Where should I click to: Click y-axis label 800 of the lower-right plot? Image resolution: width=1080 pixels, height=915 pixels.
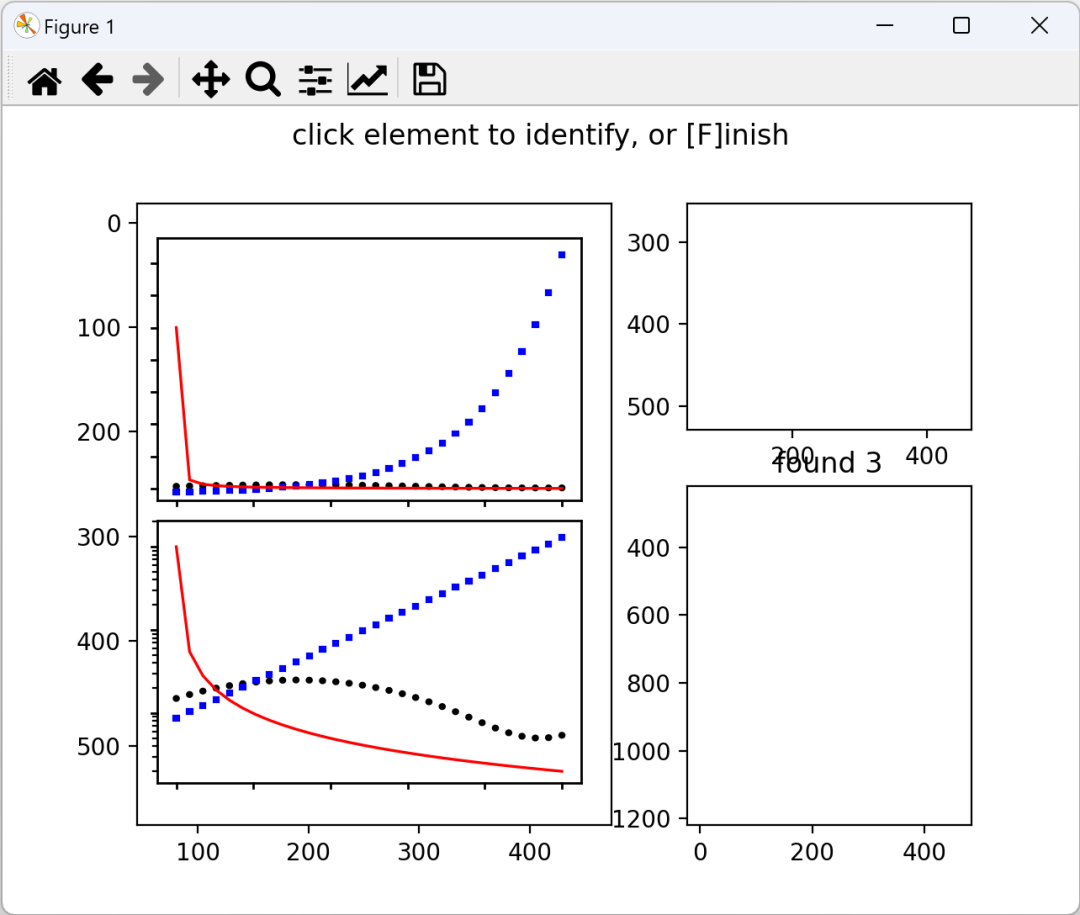click(648, 683)
